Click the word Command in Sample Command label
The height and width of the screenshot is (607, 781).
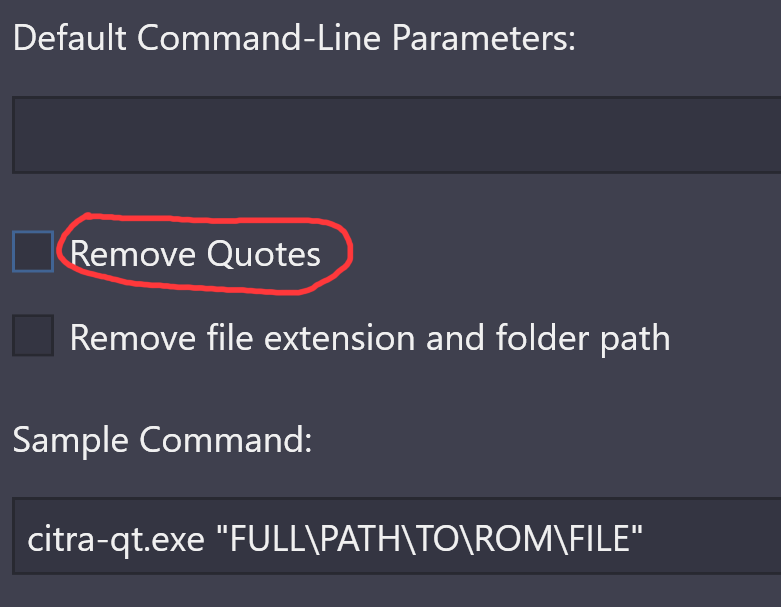[x=226, y=439]
